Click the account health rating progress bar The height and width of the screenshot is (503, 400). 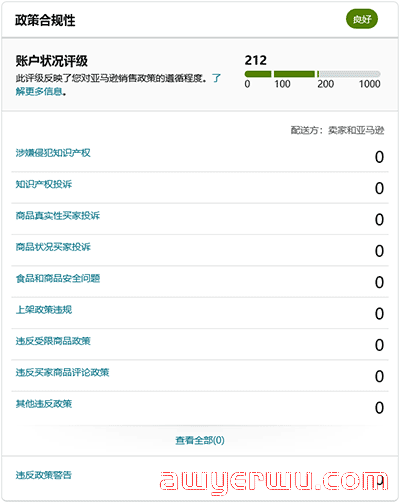313,74
